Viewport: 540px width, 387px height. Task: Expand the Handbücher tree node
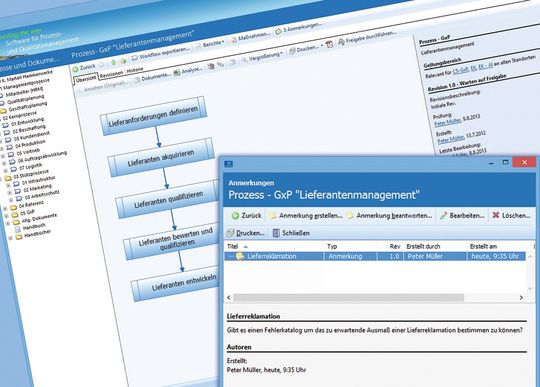(x=11, y=238)
